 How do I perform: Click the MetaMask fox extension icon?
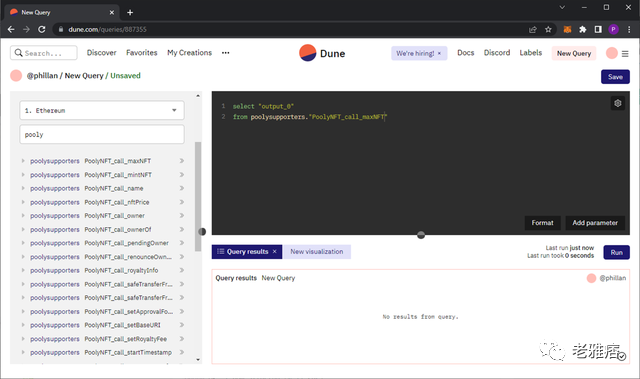pos(567,29)
